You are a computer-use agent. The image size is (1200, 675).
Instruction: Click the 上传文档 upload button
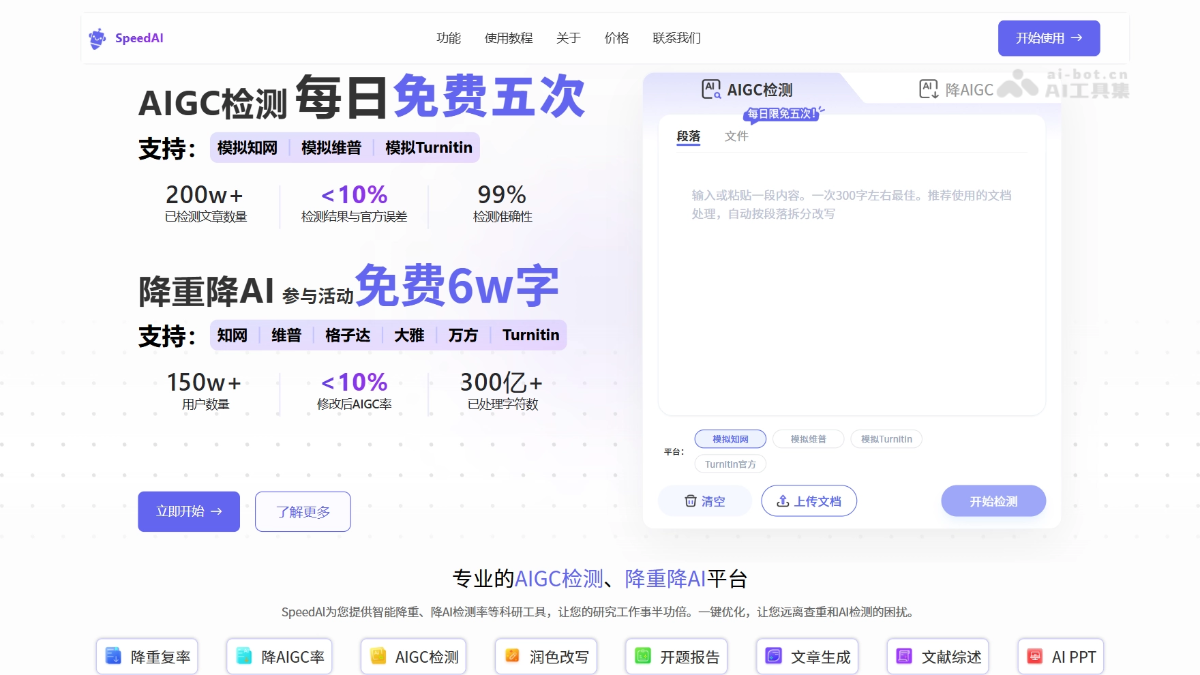[809, 501]
